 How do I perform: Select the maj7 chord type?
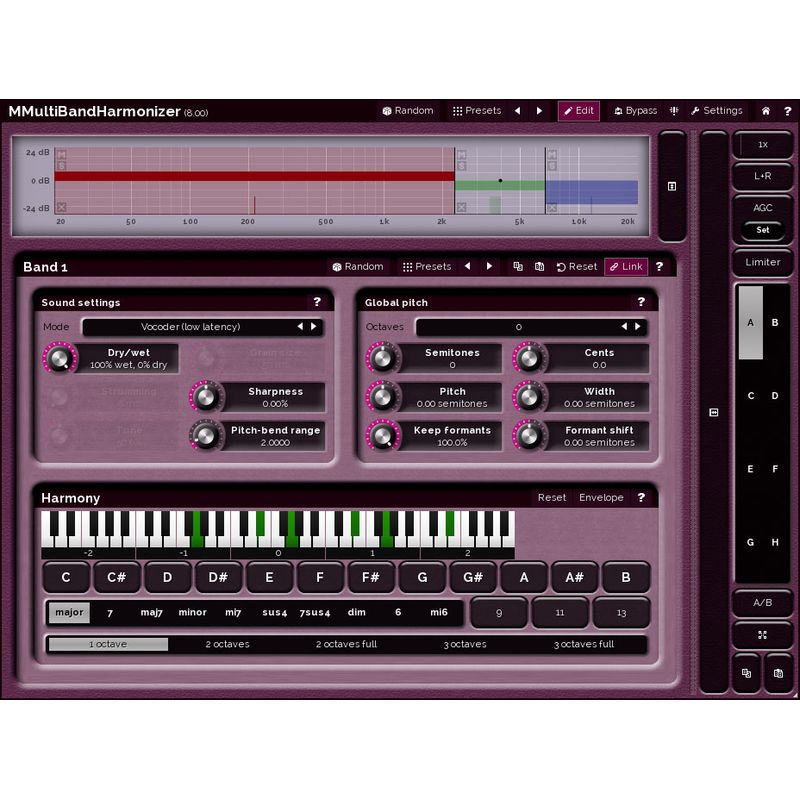coord(152,612)
